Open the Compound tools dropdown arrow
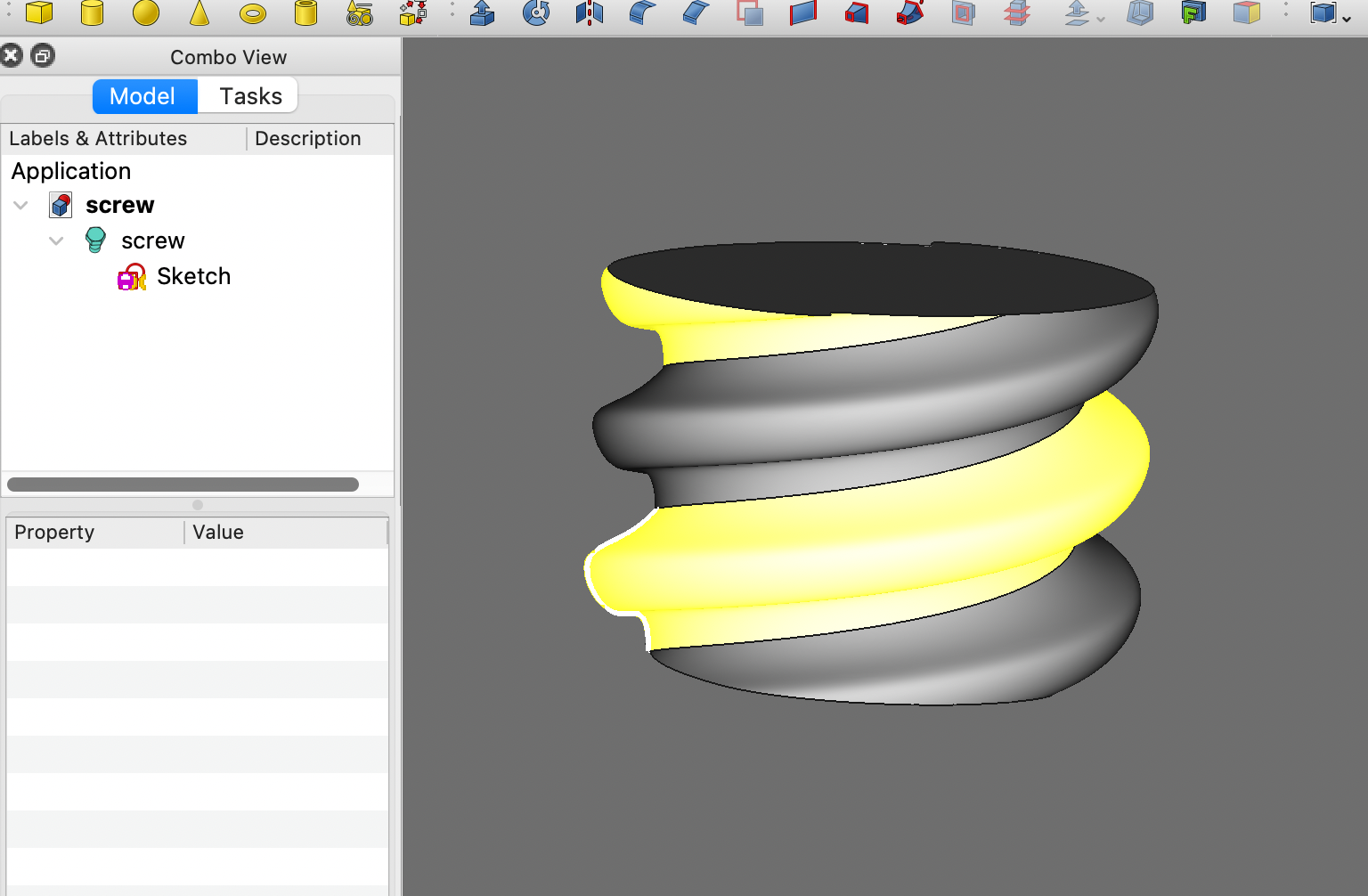Image resolution: width=1368 pixels, height=896 pixels. [x=1347, y=19]
